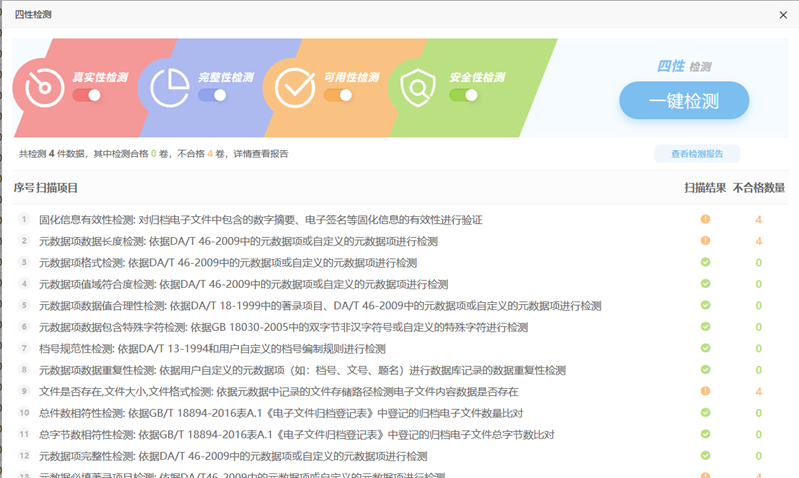Select the 元数据项数据长度检测 row text
Image resolution: width=799 pixels, height=478 pixels.
(x=238, y=241)
